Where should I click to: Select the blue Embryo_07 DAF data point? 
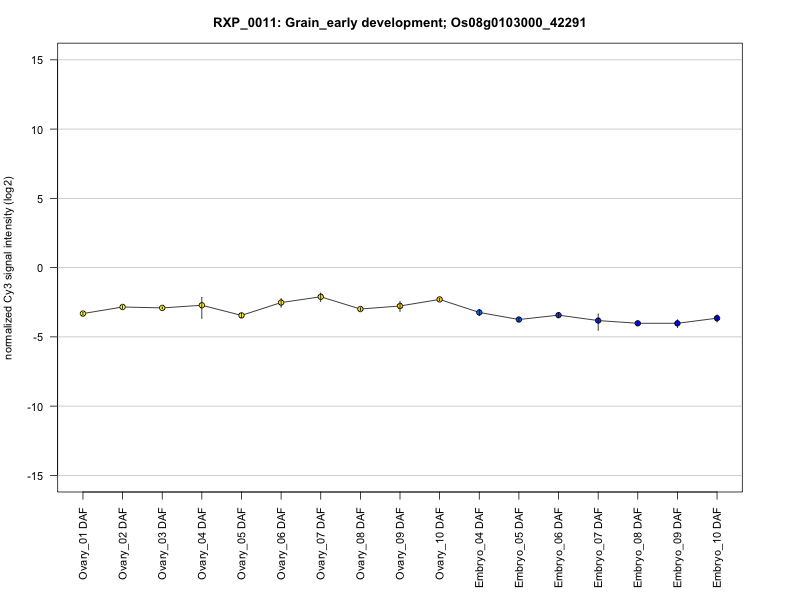(598, 320)
